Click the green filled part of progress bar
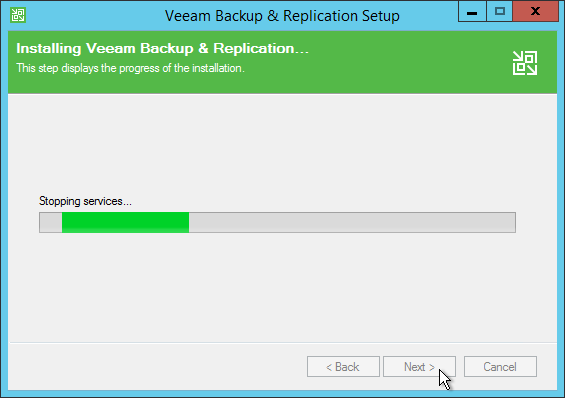This screenshot has height=398, width=565. [125, 222]
